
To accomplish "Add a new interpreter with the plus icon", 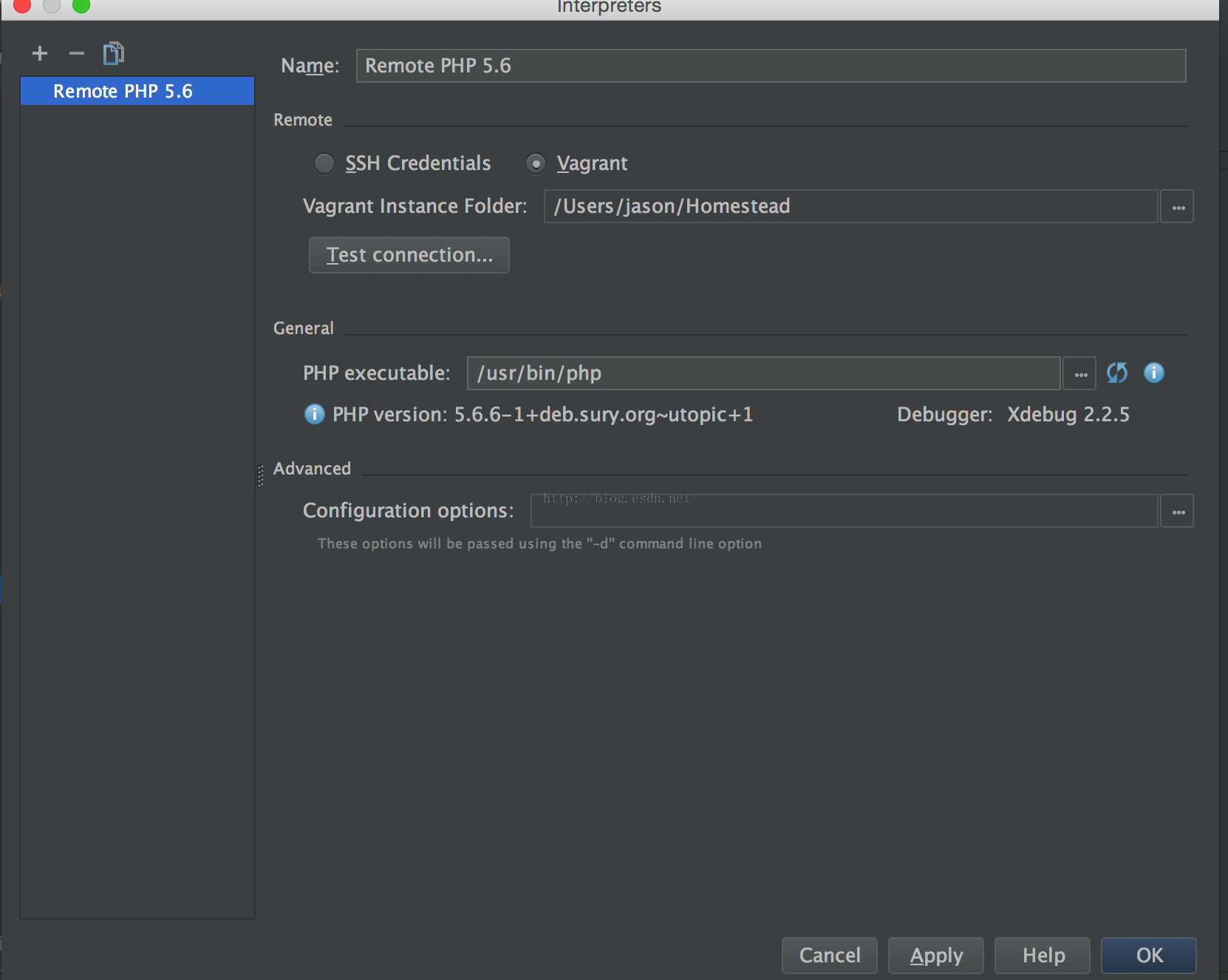I will (40, 53).
